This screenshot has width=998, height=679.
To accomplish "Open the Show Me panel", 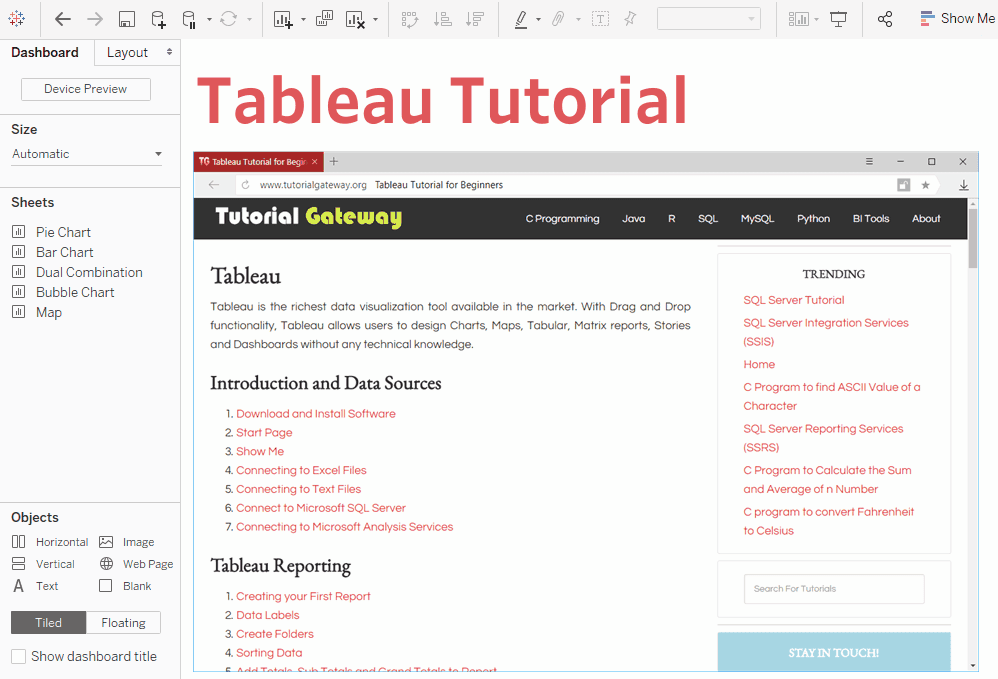I will tap(957, 18).
